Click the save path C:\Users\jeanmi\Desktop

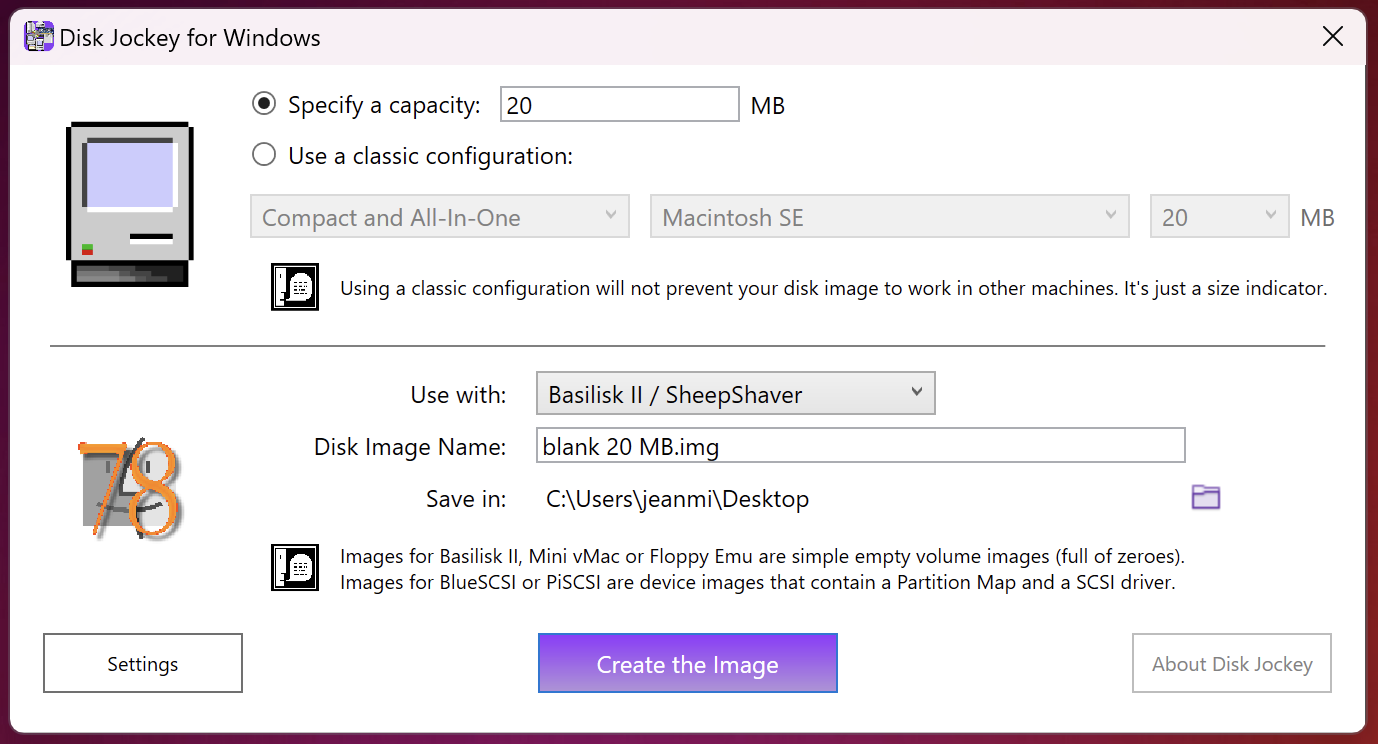pyautogui.click(x=677, y=499)
